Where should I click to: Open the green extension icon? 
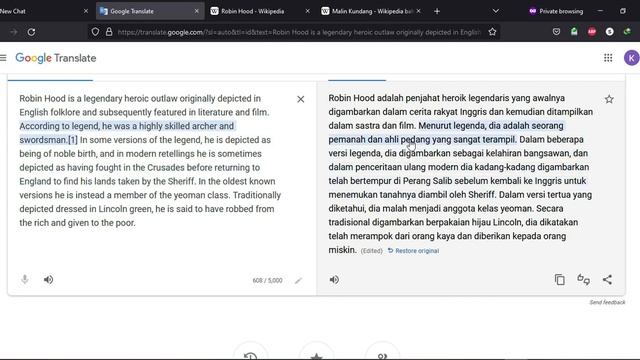[574, 32]
